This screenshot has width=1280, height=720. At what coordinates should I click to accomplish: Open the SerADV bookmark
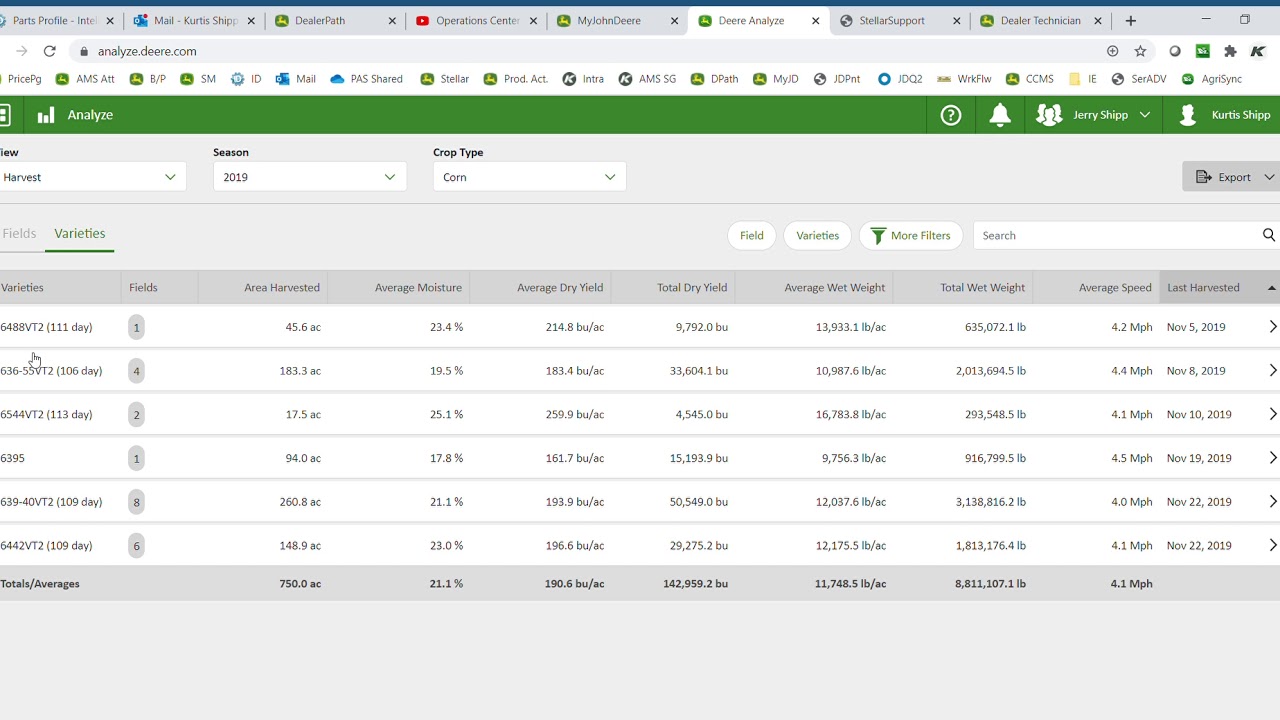(1139, 79)
